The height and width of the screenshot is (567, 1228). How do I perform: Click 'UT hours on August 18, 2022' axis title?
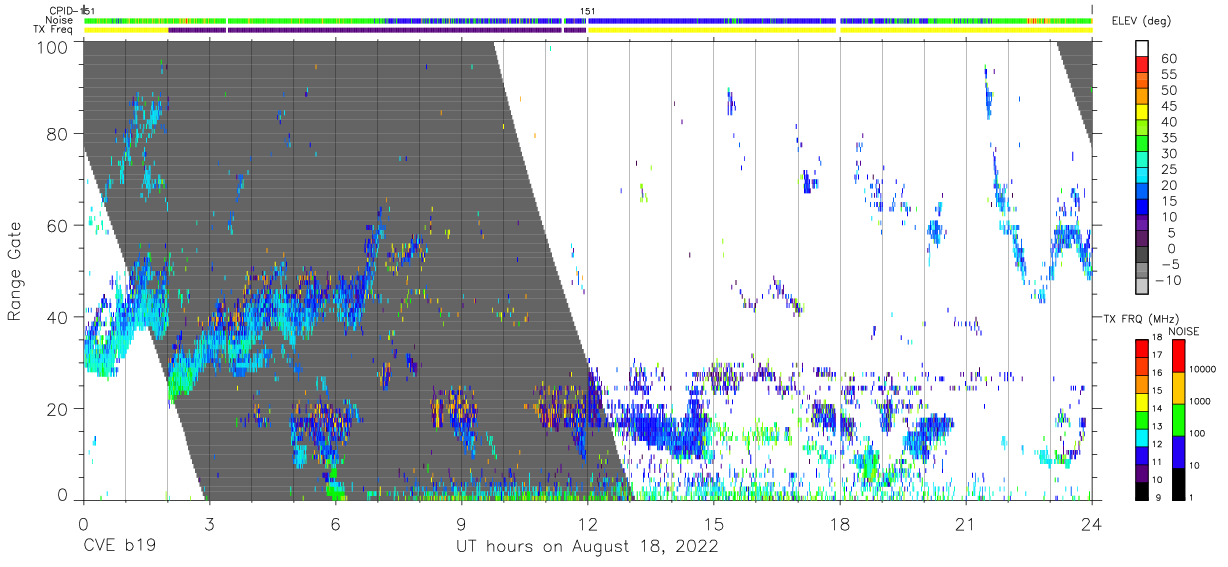tap(587, 546)
